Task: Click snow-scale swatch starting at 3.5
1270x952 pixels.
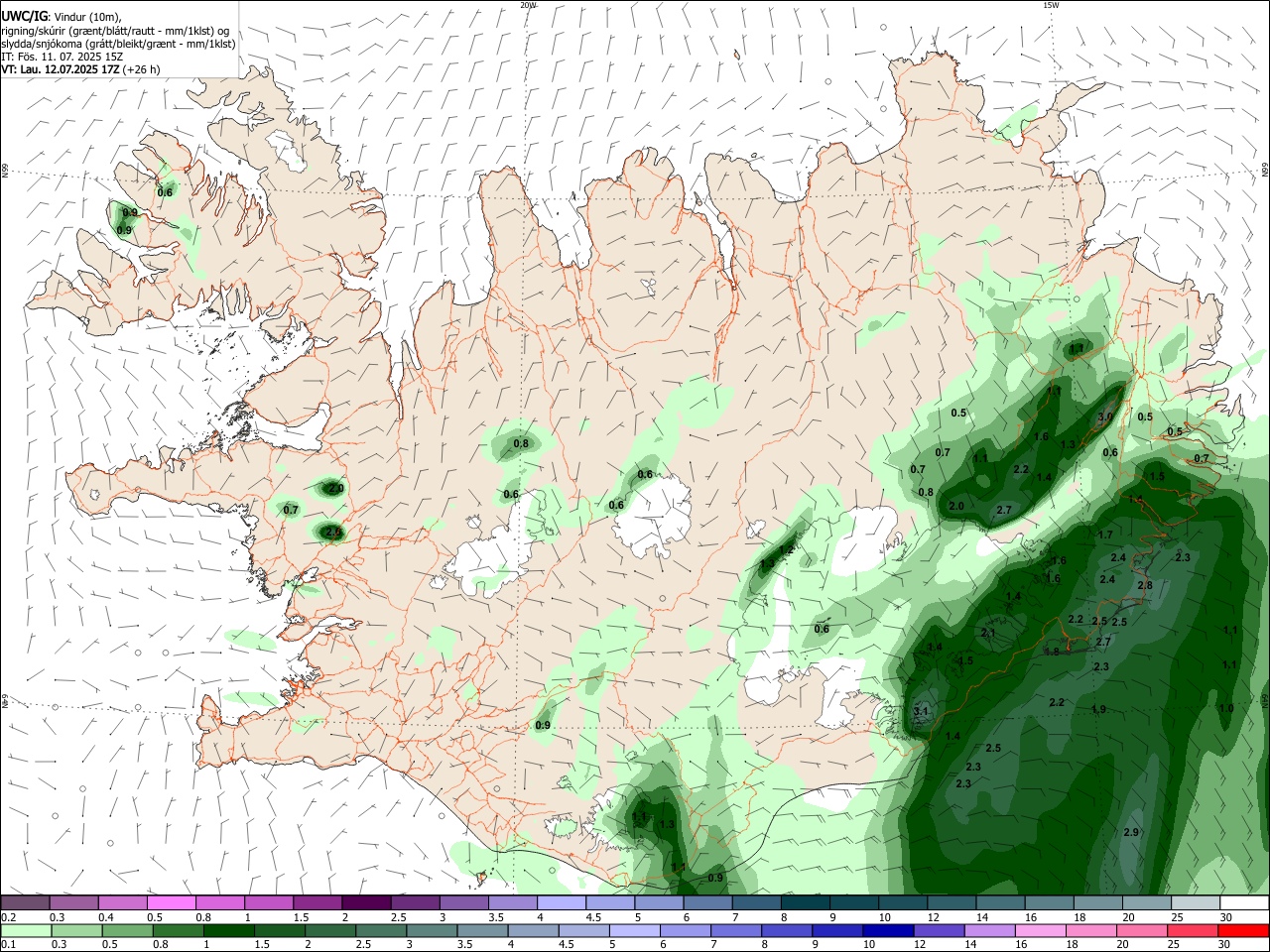Action: pos(511,902)
